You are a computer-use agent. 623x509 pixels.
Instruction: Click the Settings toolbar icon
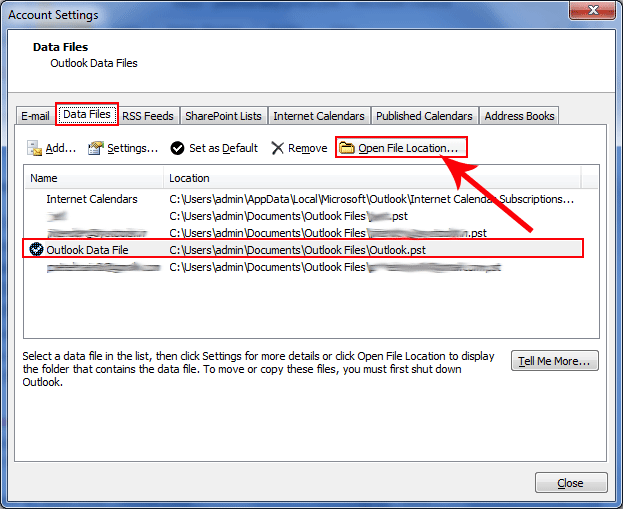point(96,148)
